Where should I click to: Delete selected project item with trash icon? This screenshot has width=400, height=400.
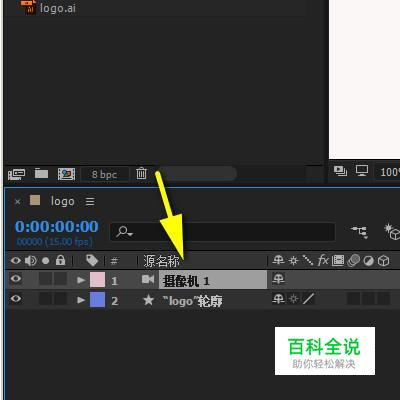click(x=141, y=173)
